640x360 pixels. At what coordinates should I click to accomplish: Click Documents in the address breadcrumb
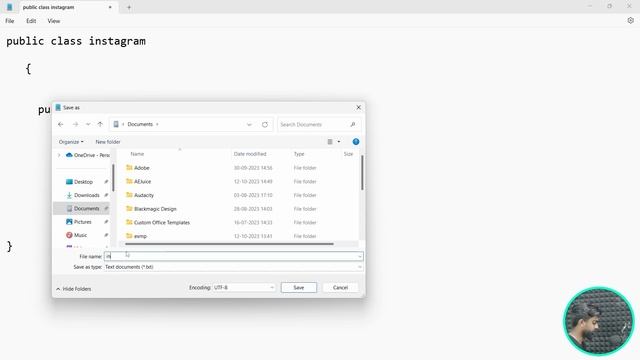point(140,124)
